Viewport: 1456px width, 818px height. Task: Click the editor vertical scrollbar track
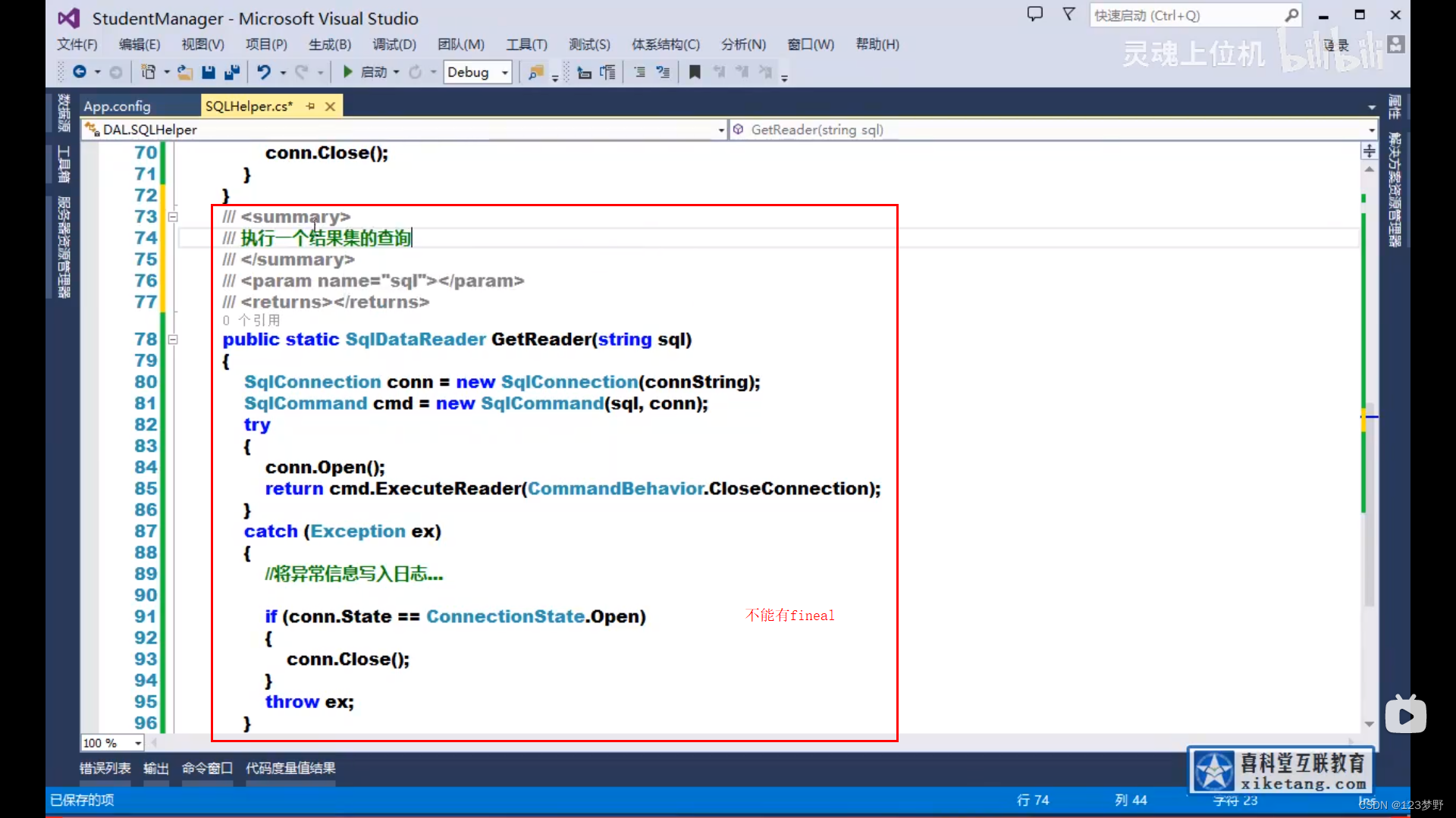[x=1370, y=447]
